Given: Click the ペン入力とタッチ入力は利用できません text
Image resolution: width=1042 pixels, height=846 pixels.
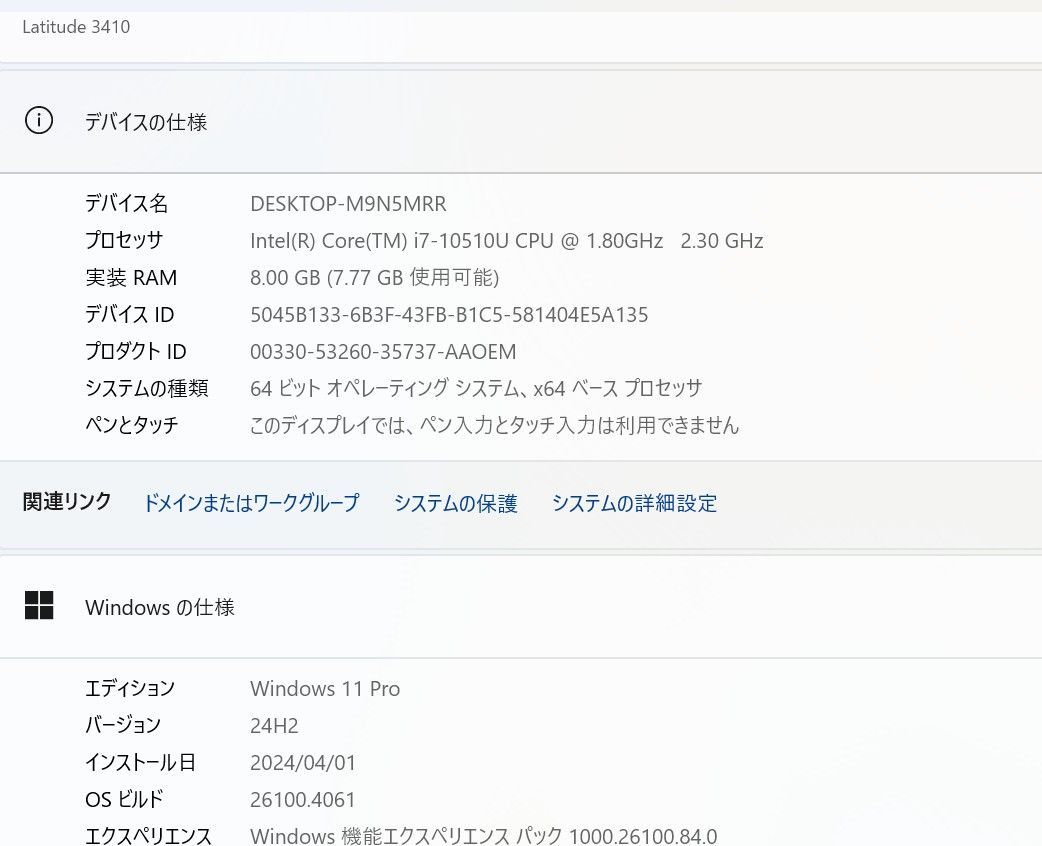Looking at the screenshot, I should pos(494,425).
